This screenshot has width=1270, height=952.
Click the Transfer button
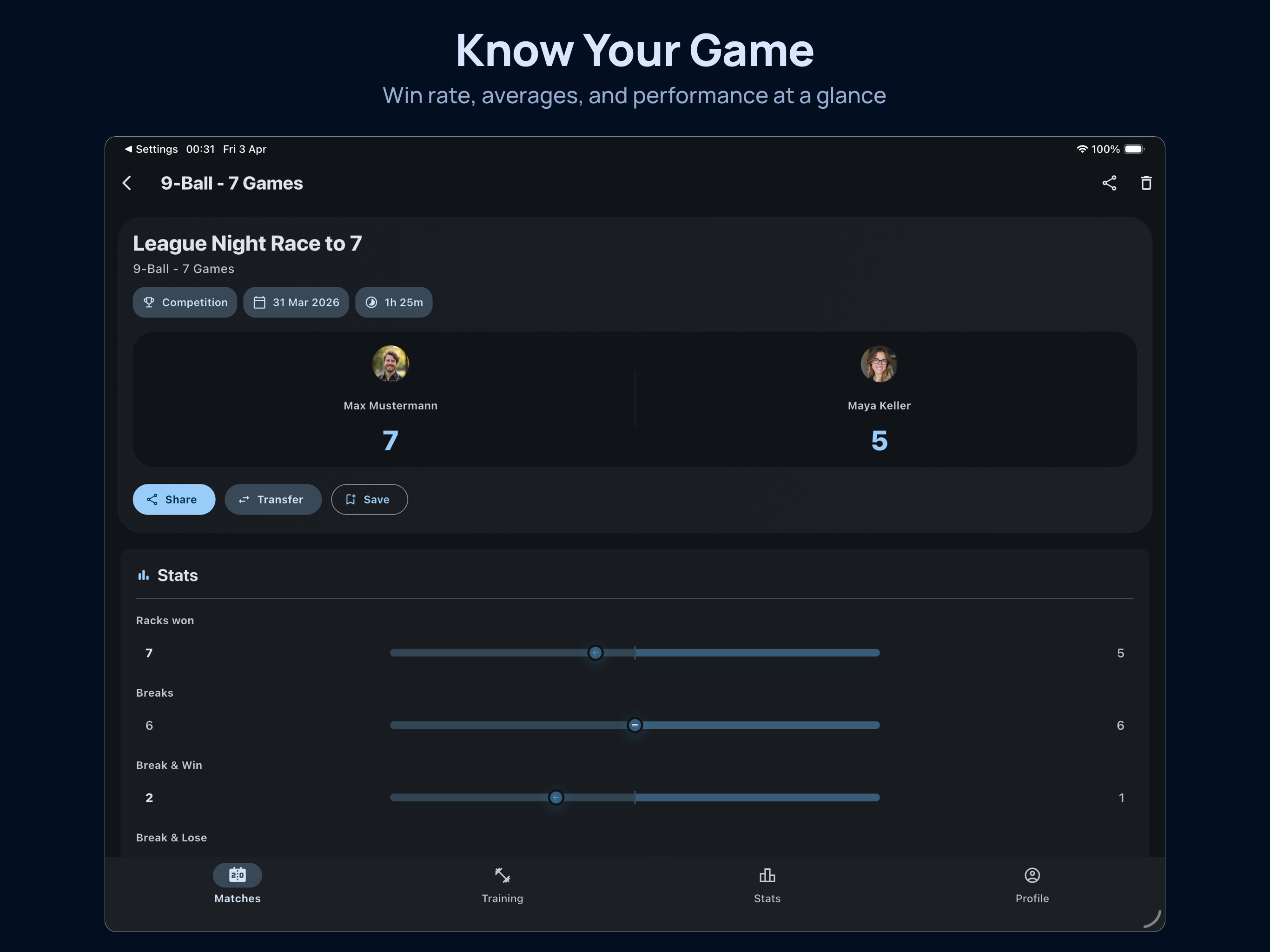pyautogui.click(x=273, y=500)
